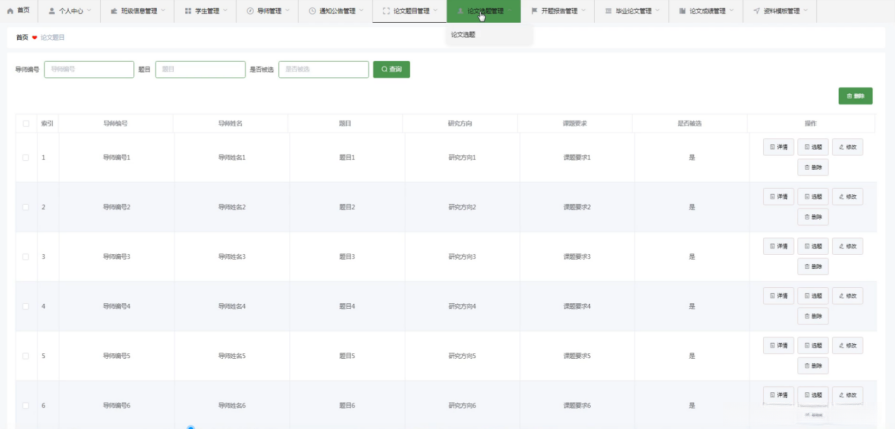Focus the 导师编号 search input
This screenshot has width=895, height=434.
(89, 69)
